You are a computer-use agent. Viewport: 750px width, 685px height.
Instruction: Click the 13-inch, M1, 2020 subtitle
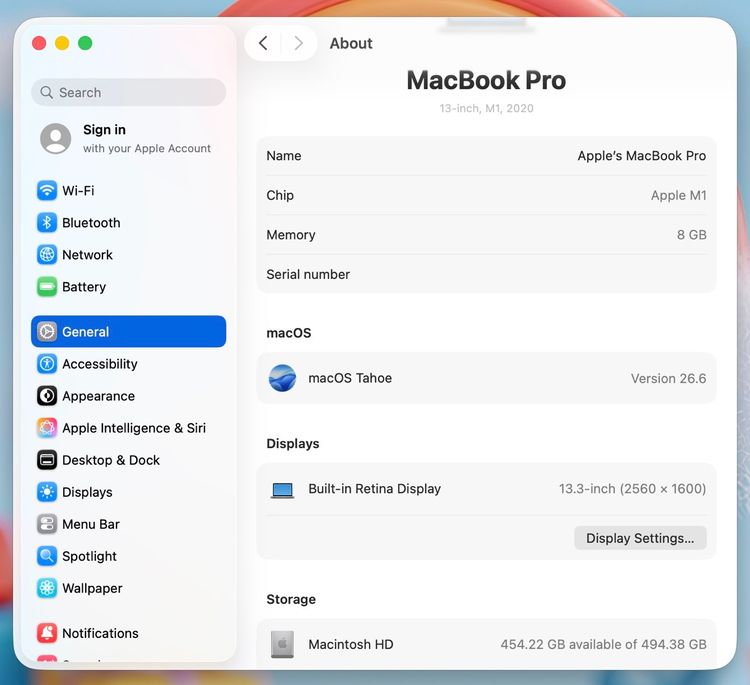coord(486,108)
